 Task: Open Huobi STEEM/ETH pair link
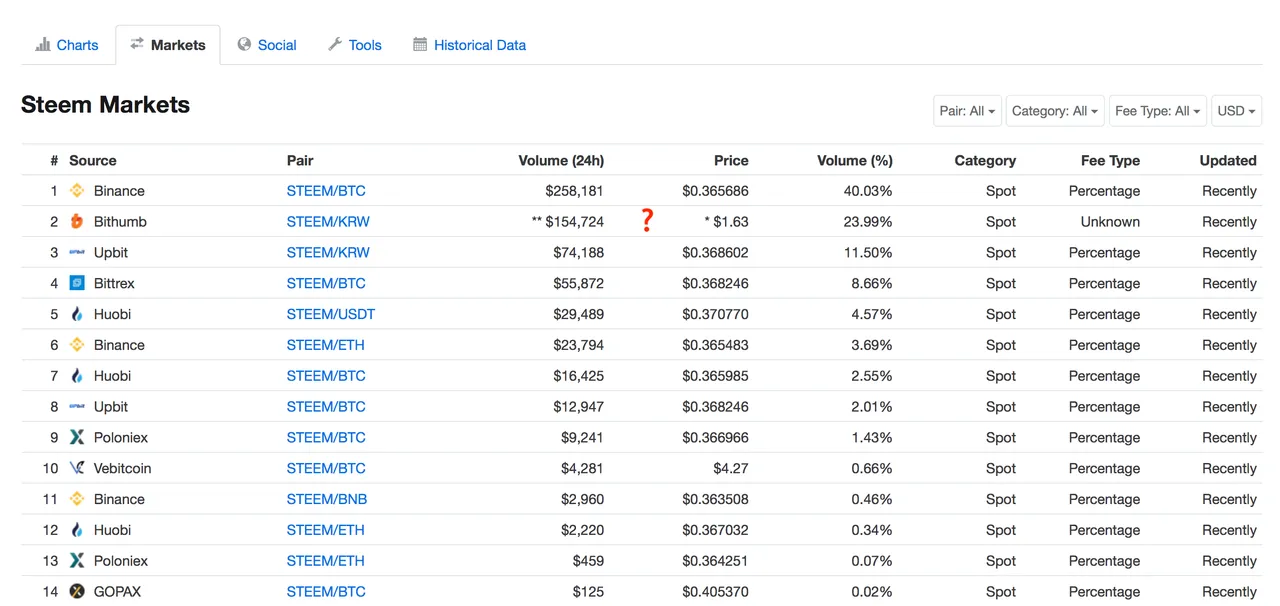326,530
